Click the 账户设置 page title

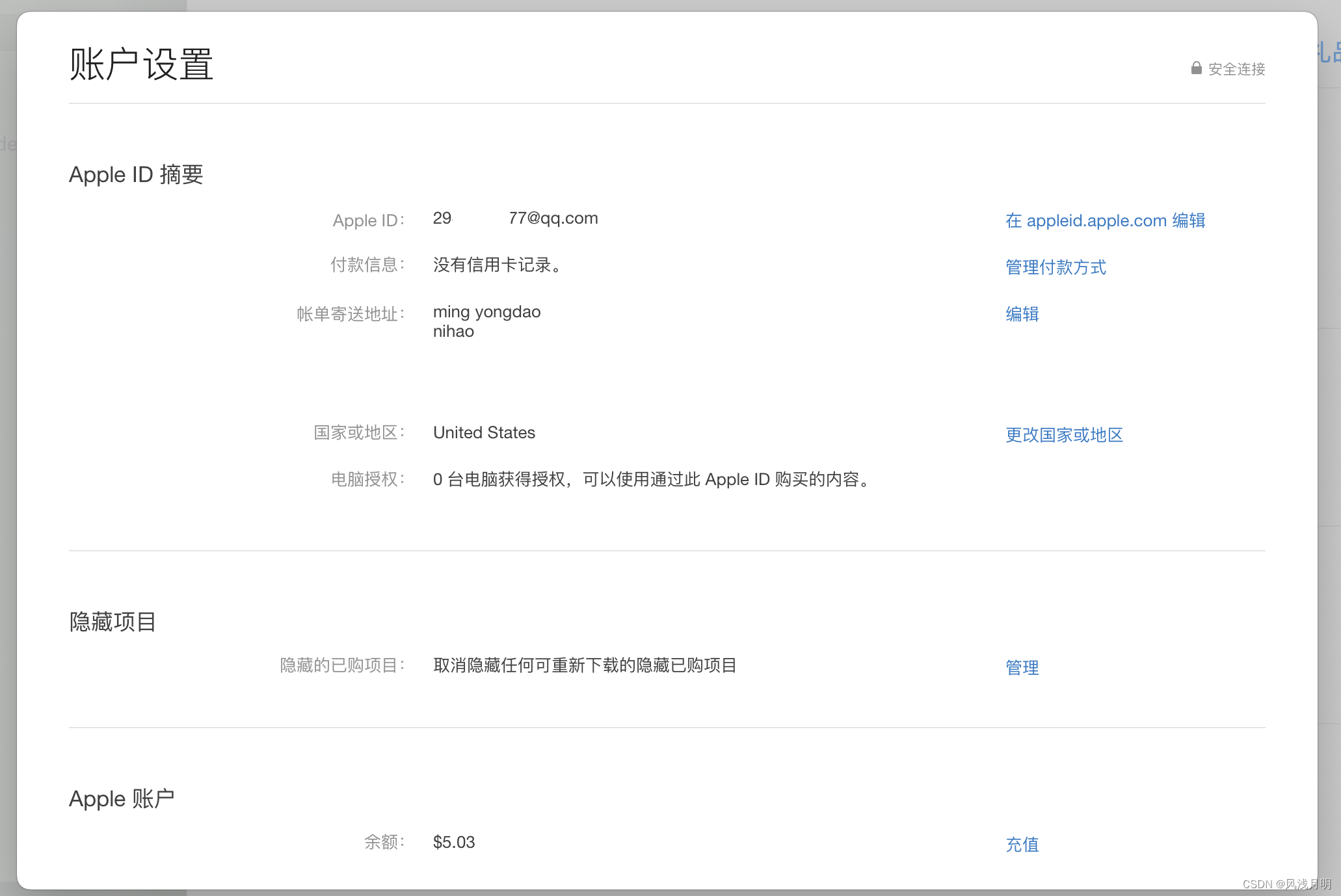(x=141, y=64)
